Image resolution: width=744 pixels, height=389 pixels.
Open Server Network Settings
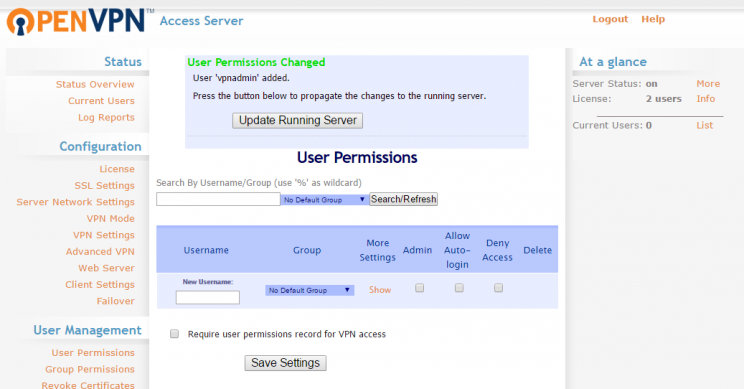[75, 202]
